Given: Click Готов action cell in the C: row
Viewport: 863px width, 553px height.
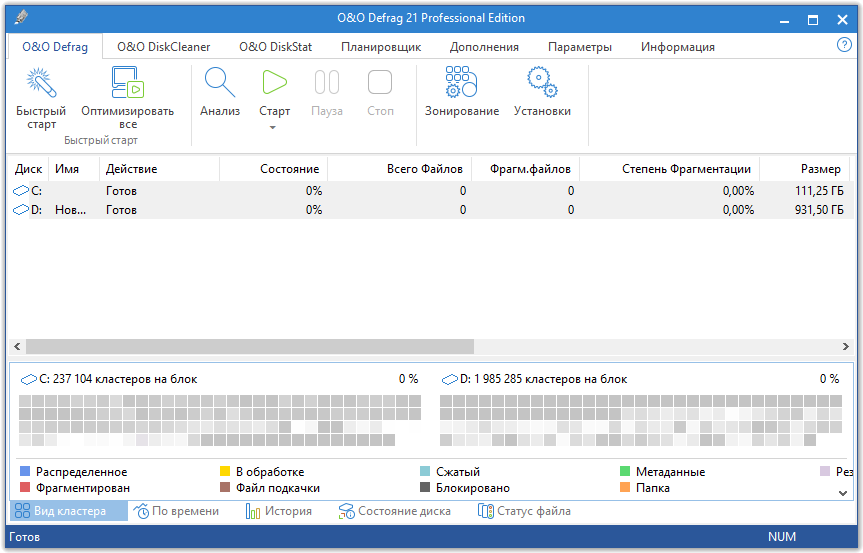Looking at the screenshot, I should (x=121, y=191).
